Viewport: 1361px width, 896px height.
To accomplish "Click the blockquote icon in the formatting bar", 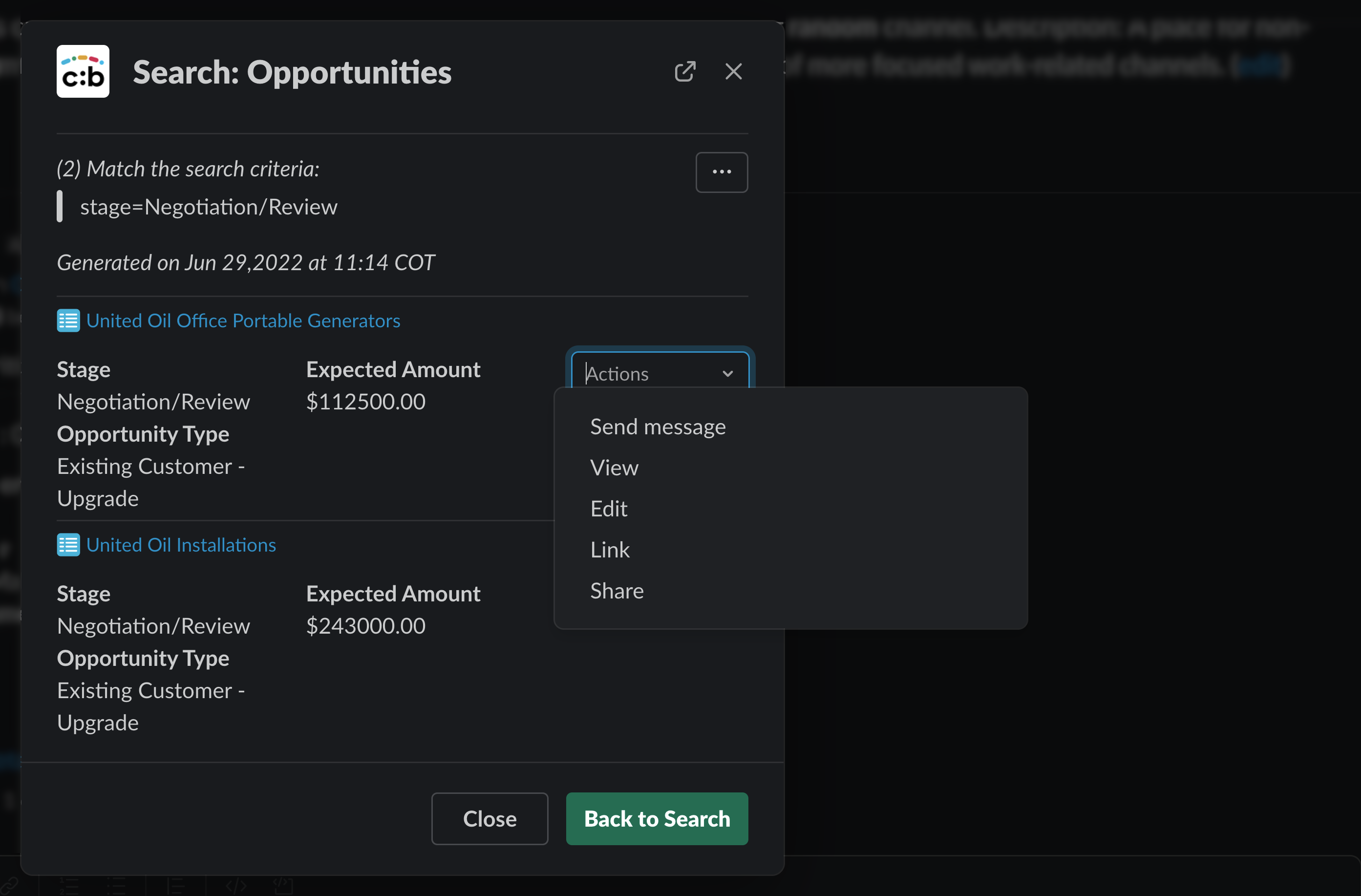I will (x=177, y=885).
